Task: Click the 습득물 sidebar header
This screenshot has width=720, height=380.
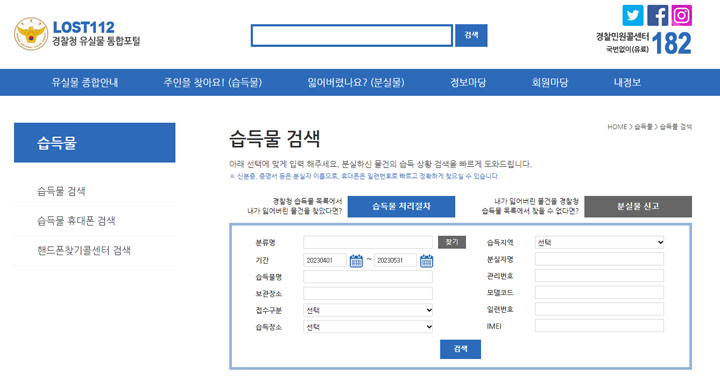Action: coord(95,143)
